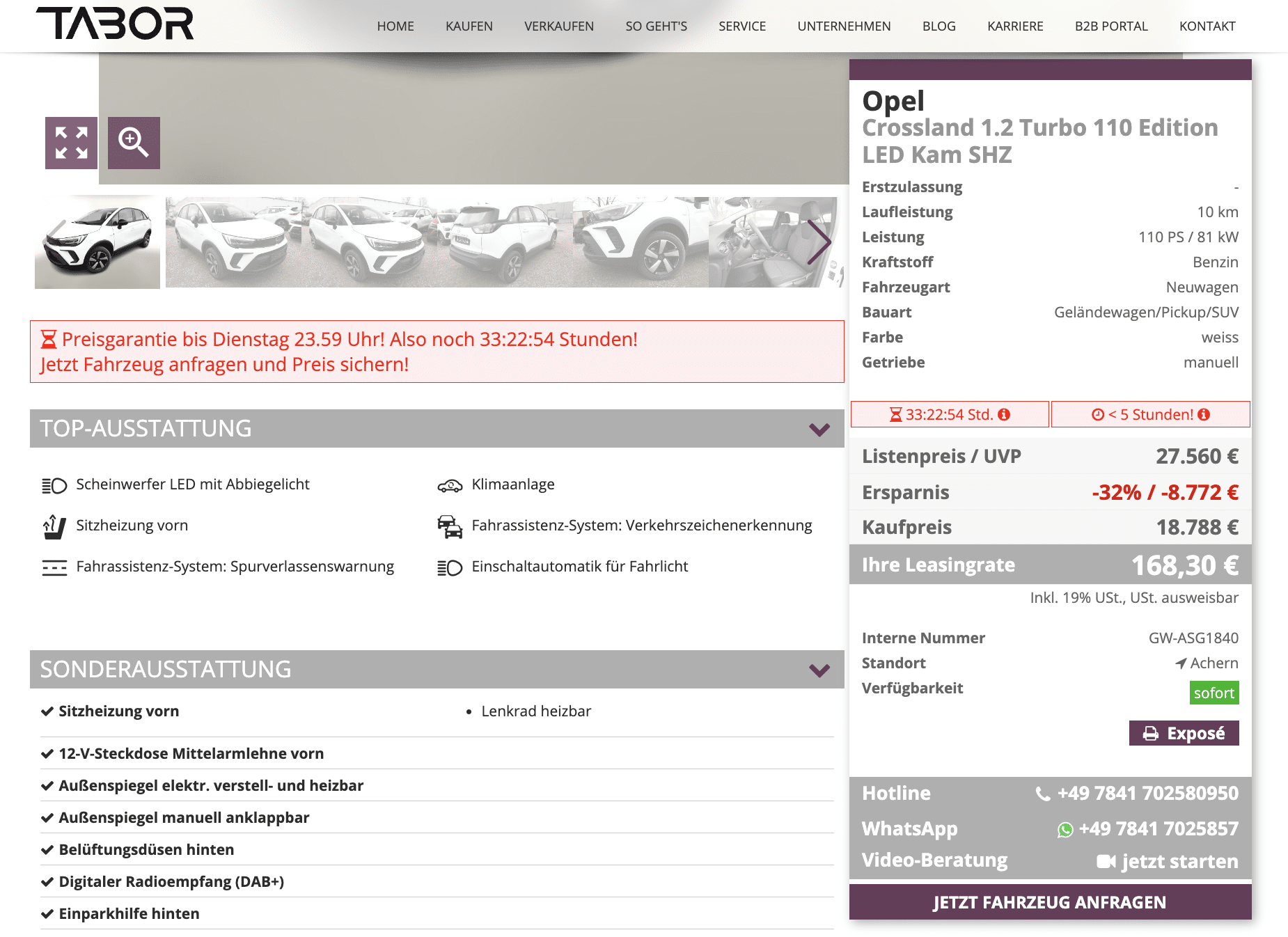Click Außenspiegel elektr. verstell- und heizbar

(211, 786)
